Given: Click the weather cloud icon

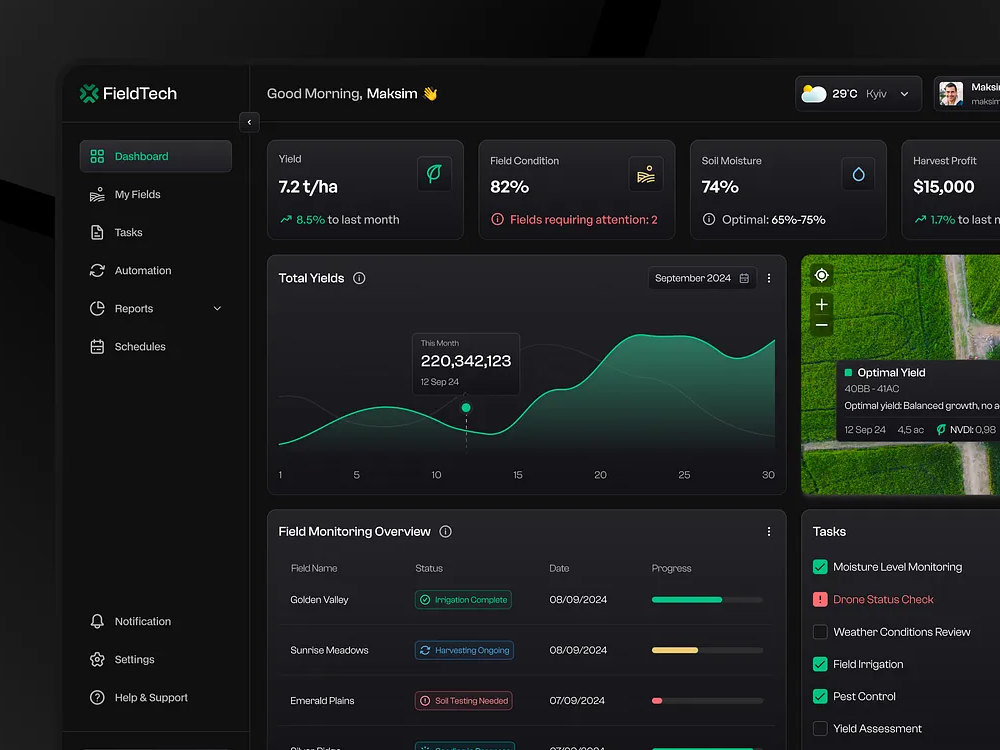Looking at the screenshot, I should coord(814,94).
